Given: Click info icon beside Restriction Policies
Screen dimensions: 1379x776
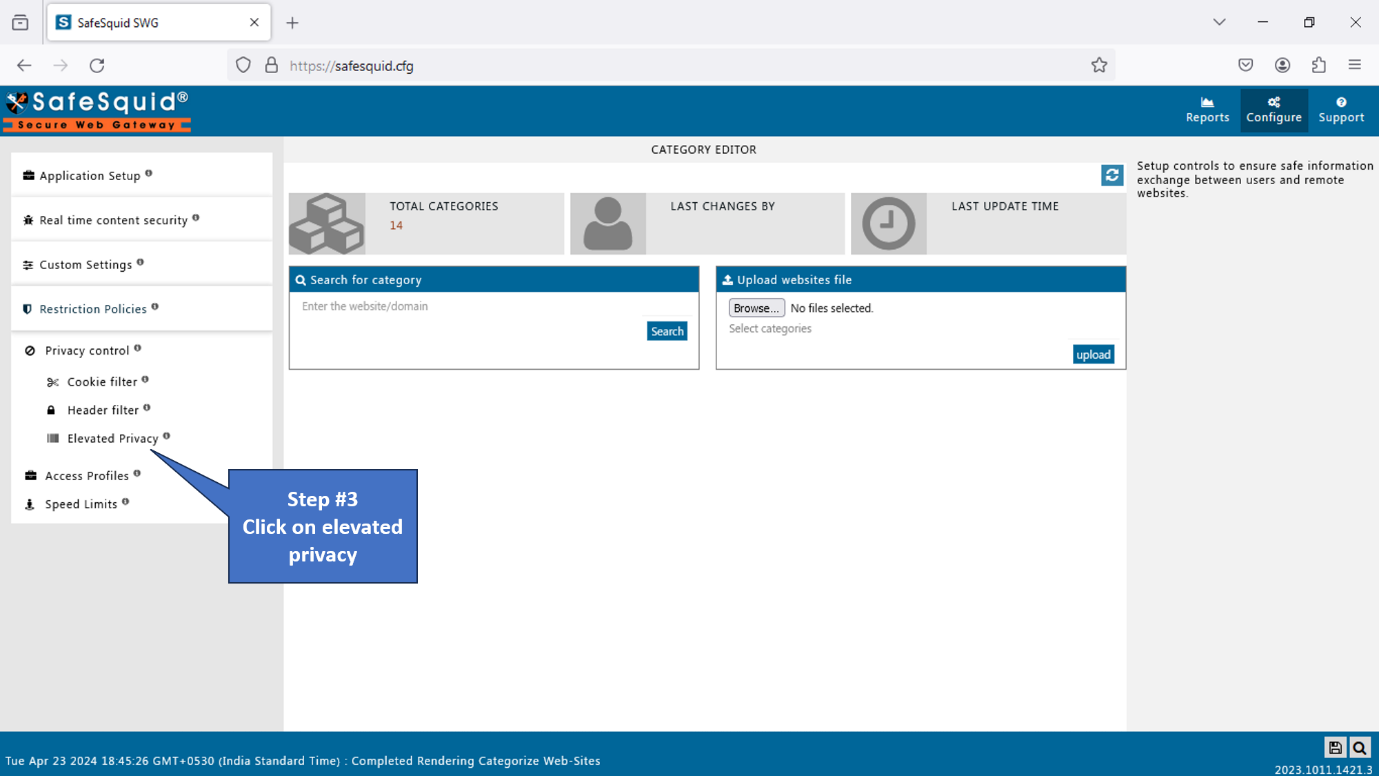Looking at the screenshot, I should coord(155,307).
